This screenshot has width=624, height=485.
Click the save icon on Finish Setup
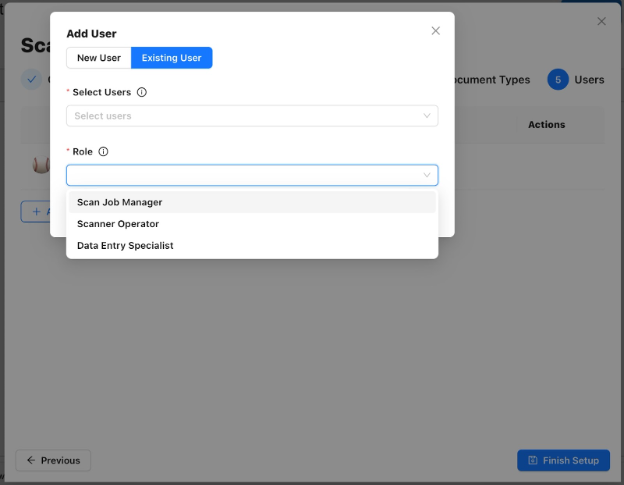pyautogui.click(x=532, y=460)
